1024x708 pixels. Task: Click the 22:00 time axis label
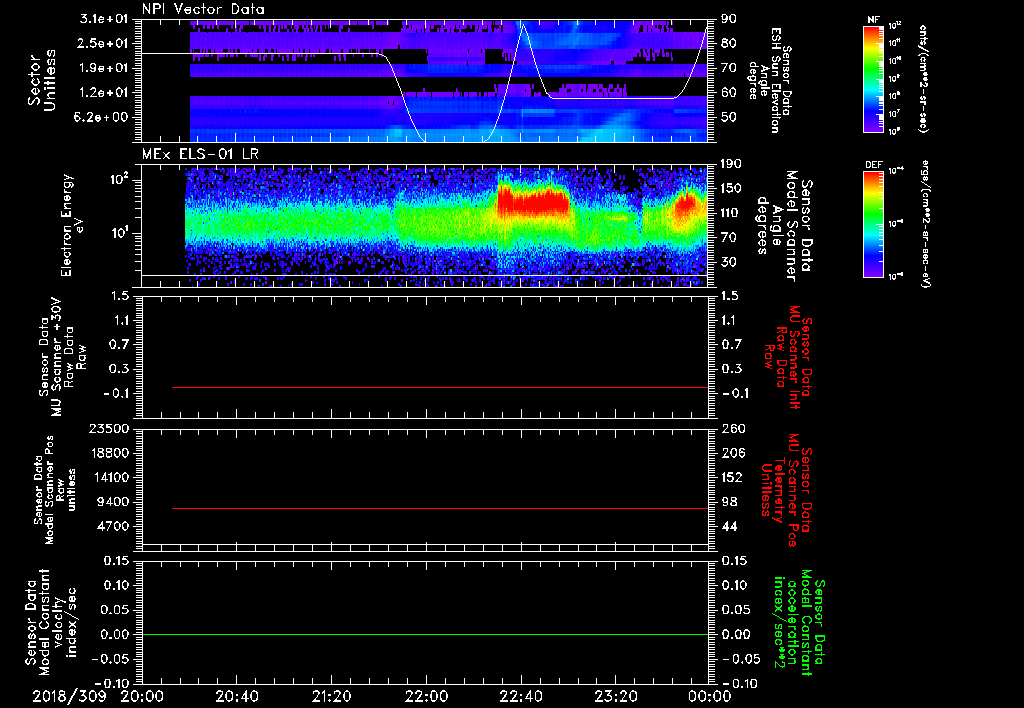(426, 696)
